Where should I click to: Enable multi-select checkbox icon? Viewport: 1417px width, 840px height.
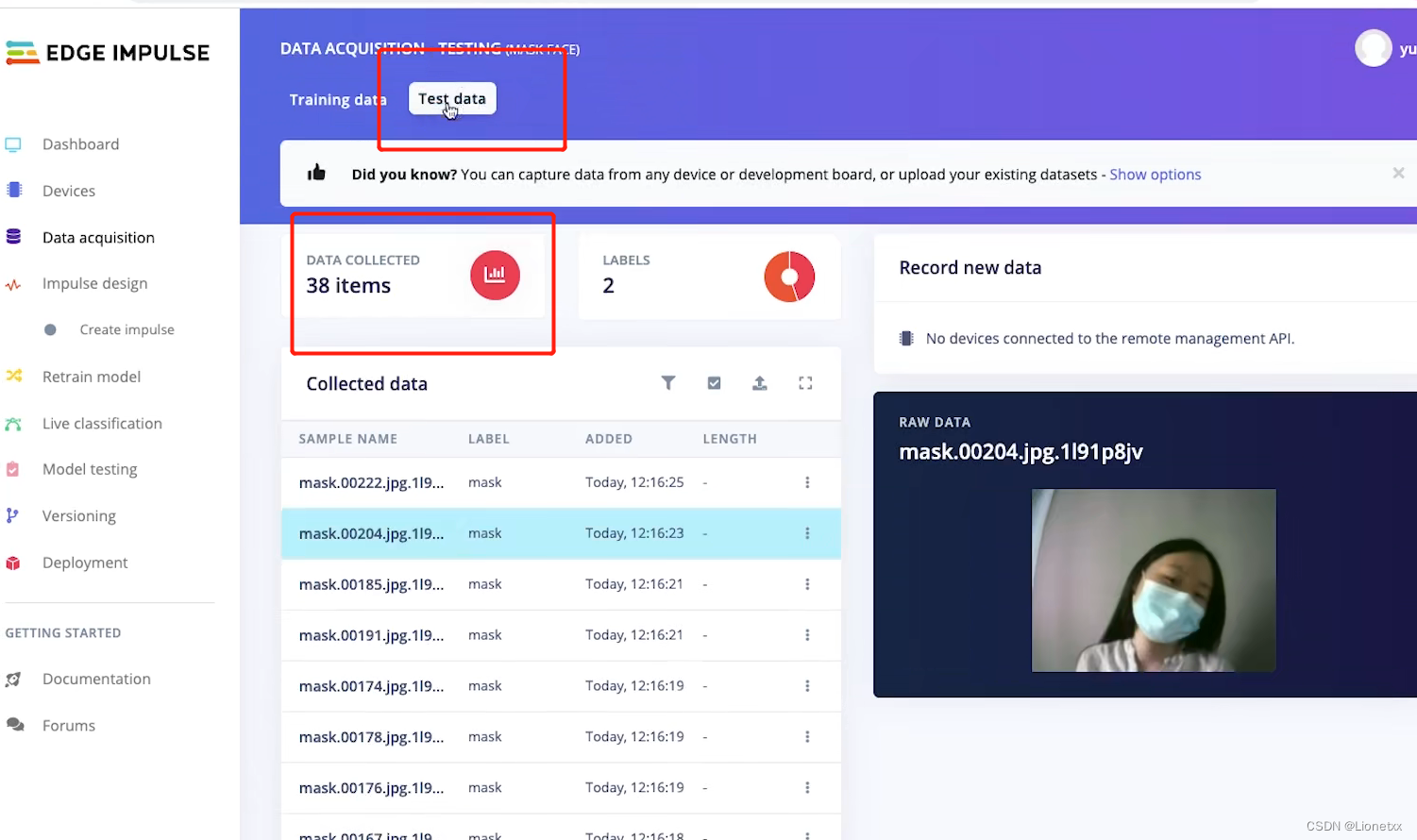click(714, 382)
